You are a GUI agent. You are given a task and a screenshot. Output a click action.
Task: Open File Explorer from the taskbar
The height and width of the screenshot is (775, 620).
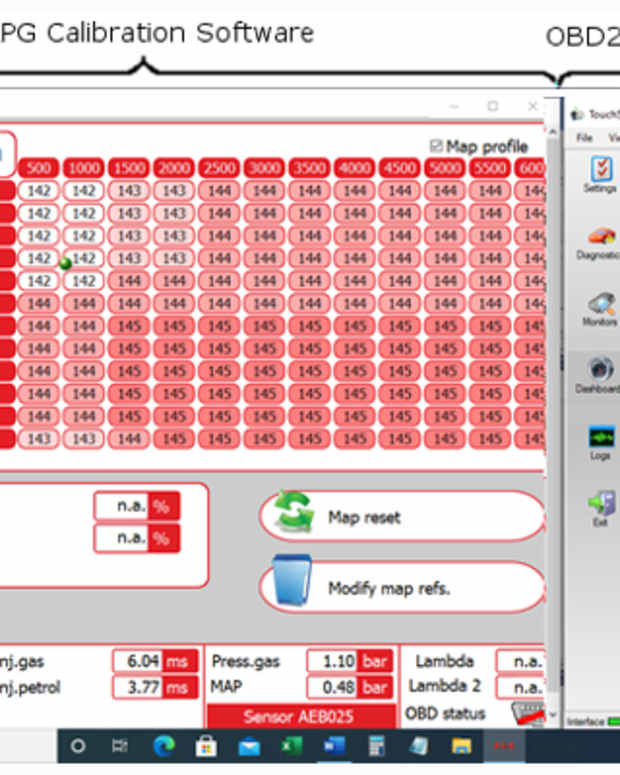pyautogui.click(x=462, y=746)
